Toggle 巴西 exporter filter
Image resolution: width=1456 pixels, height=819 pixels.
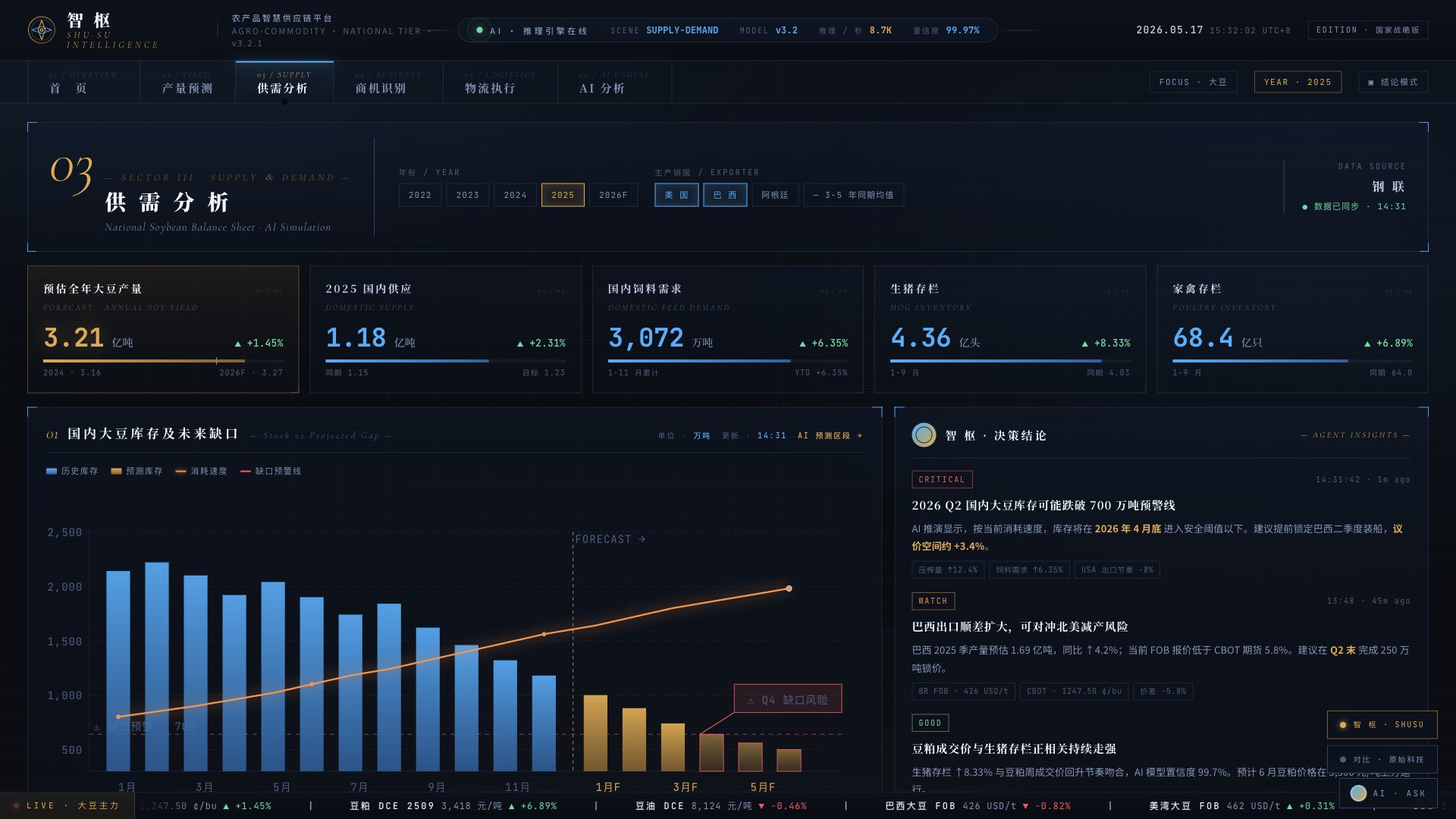pos(725,195)
